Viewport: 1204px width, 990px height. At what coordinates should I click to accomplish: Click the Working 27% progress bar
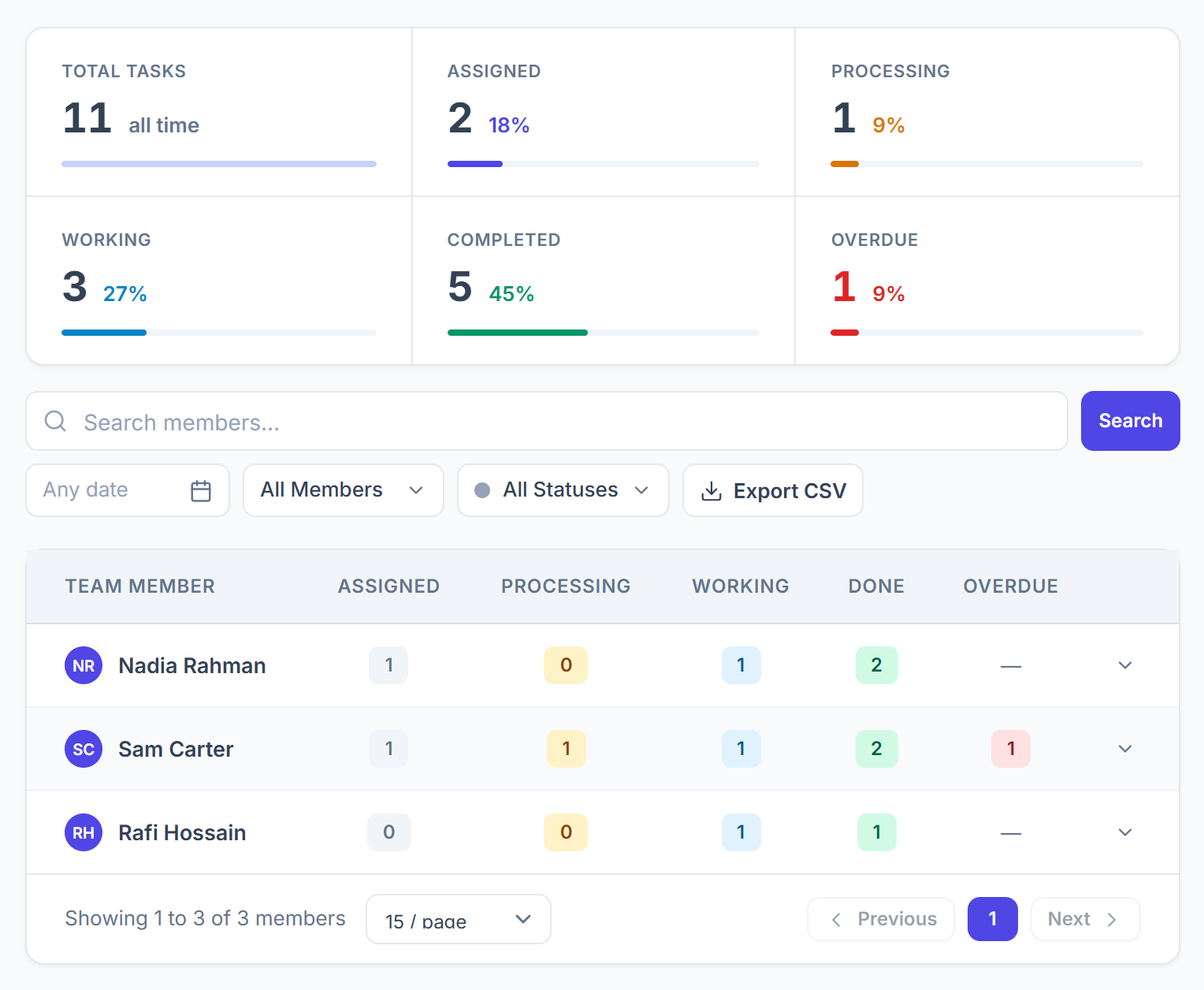[219, 333]
